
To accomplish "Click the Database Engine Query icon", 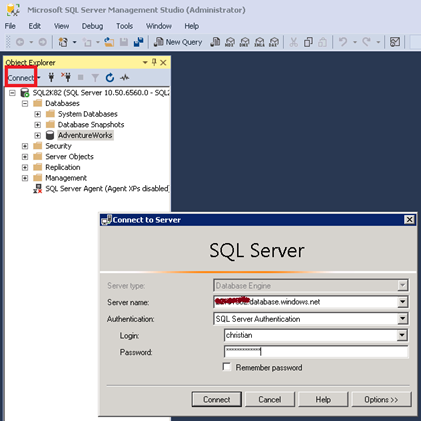I will (x=215, y=42).
